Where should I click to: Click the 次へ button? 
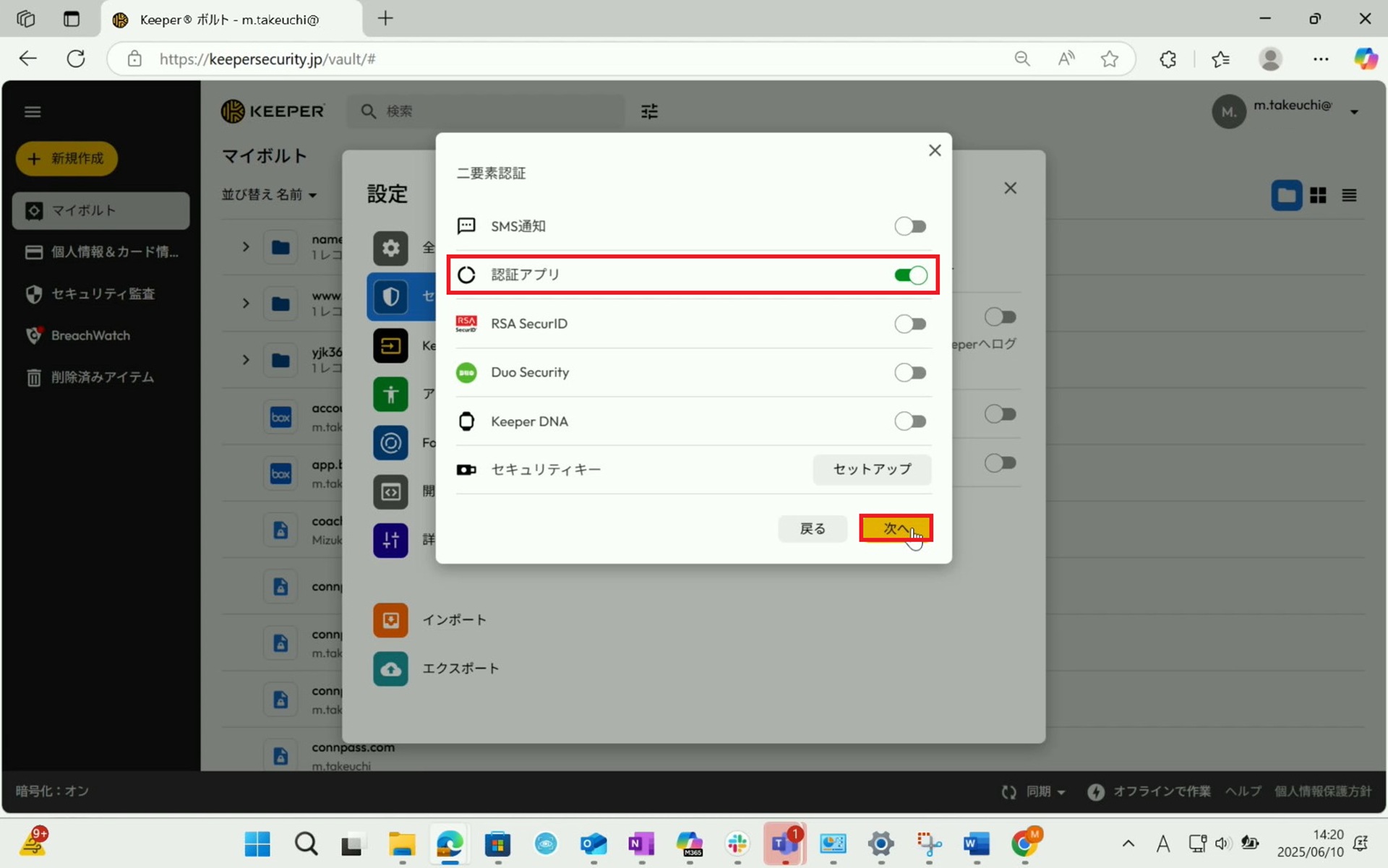click(895, 528)
